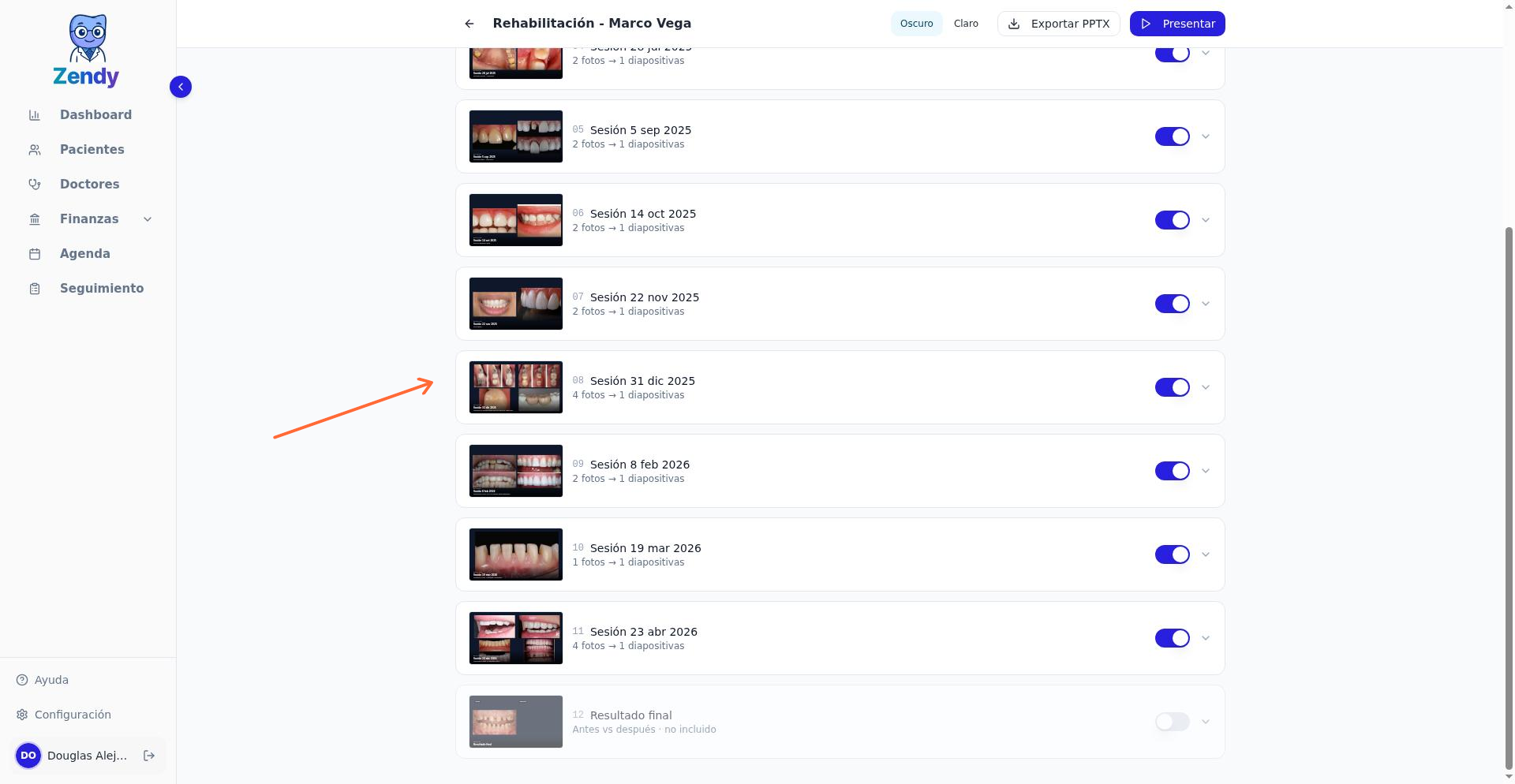The image size is (1515, 784).
Task: Open the Sesión 8 feb 2026 slide thumbnail
Action: click(516, 471)
